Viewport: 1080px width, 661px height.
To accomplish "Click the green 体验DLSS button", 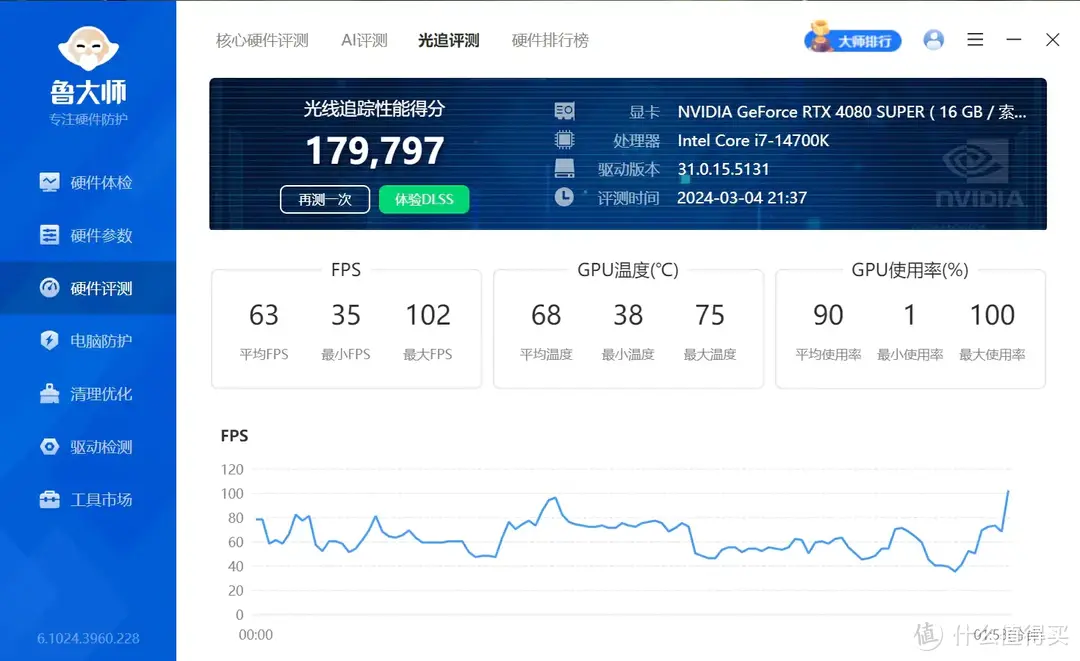I will click(424, 199).
